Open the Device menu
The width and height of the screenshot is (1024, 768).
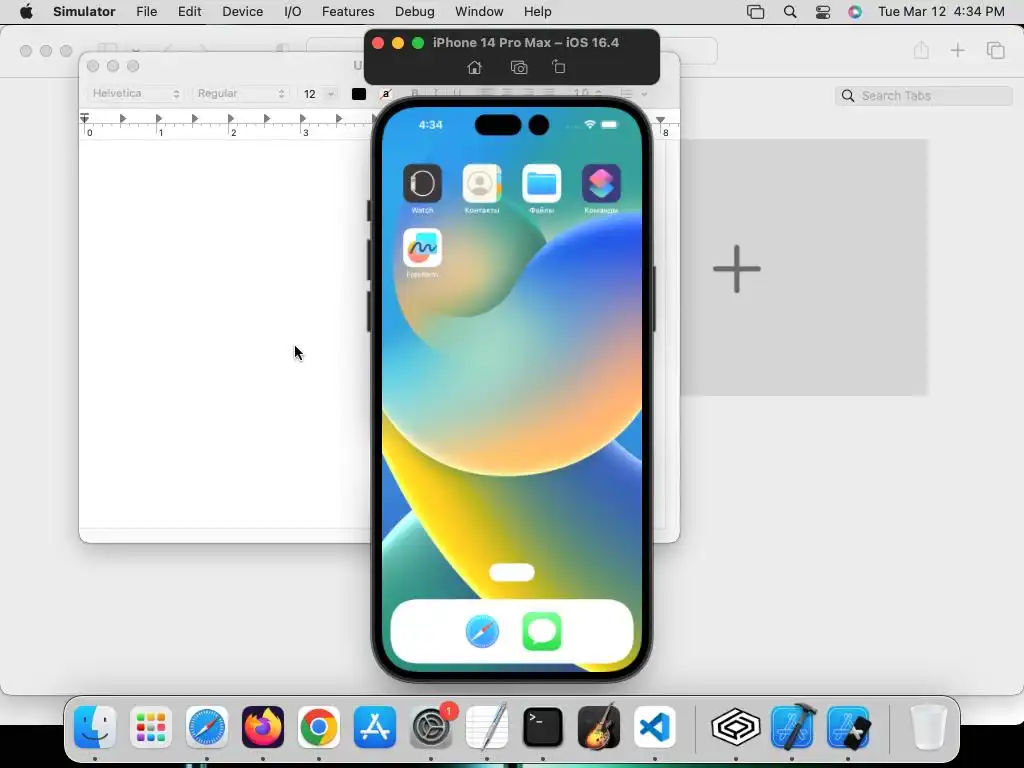pyautogui.click(x=242, y=12)
